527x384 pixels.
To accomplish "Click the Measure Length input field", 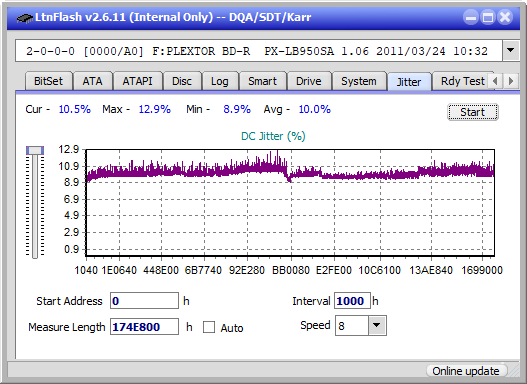I will click(x=145, y=327).
